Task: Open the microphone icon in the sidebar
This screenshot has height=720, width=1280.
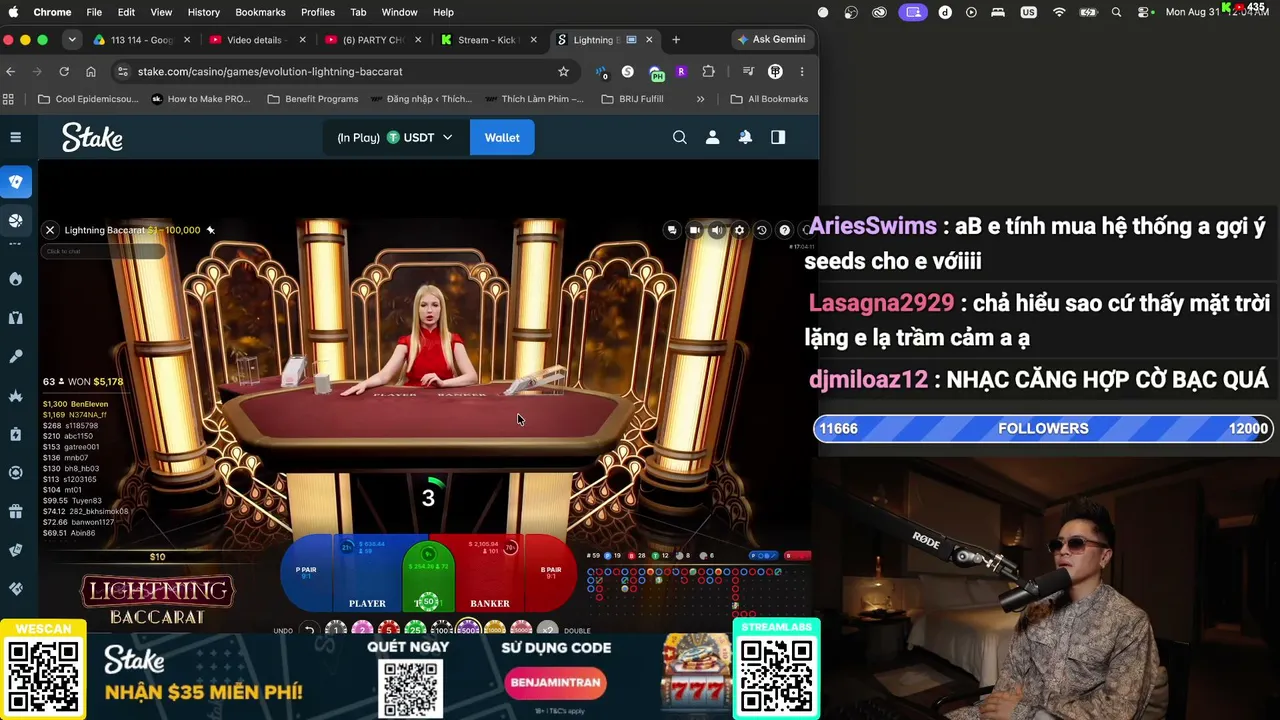Action: pos(16,357)
